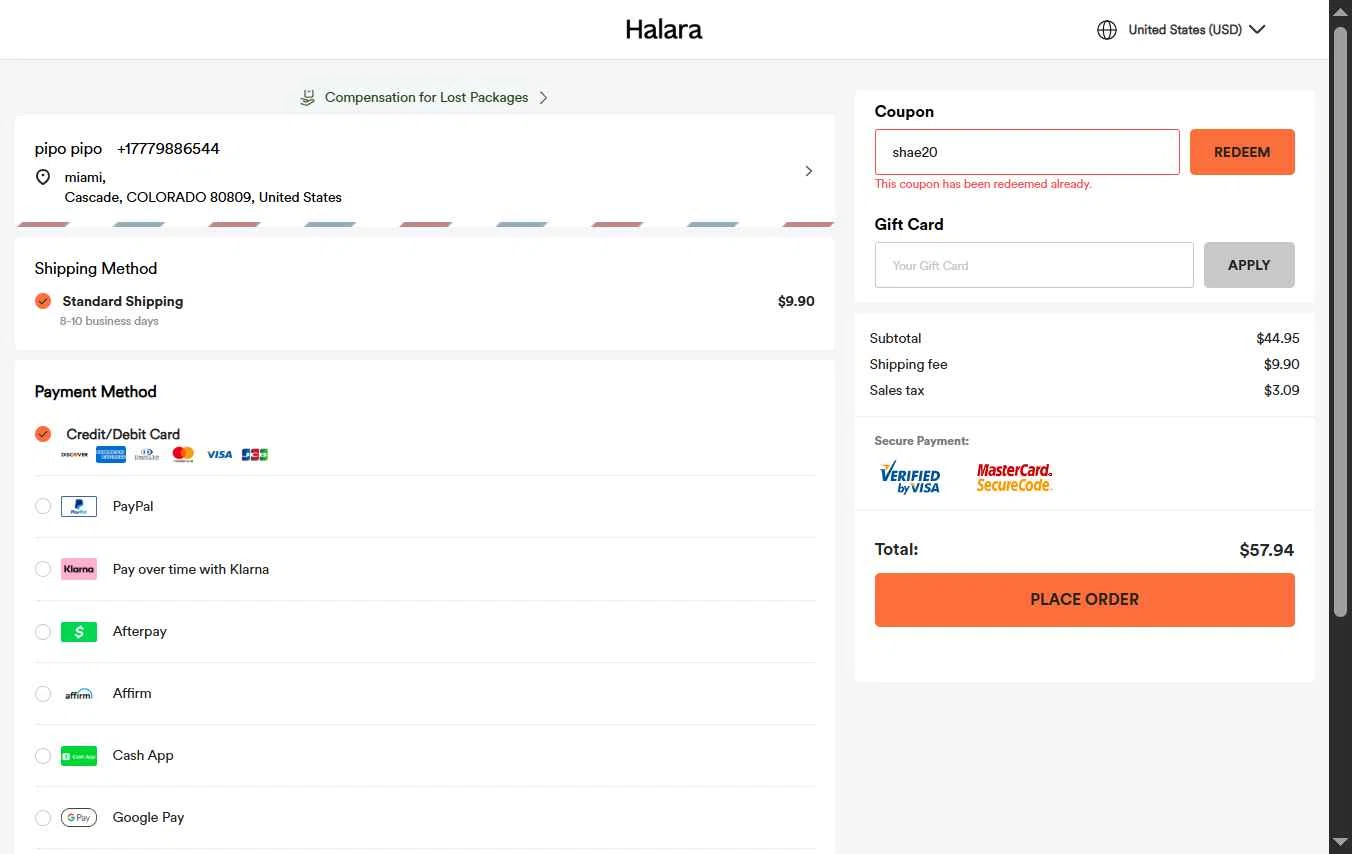1352x854 pixels.
Task: Click the green Afterpay logo icon
Action: coord(79,631)
